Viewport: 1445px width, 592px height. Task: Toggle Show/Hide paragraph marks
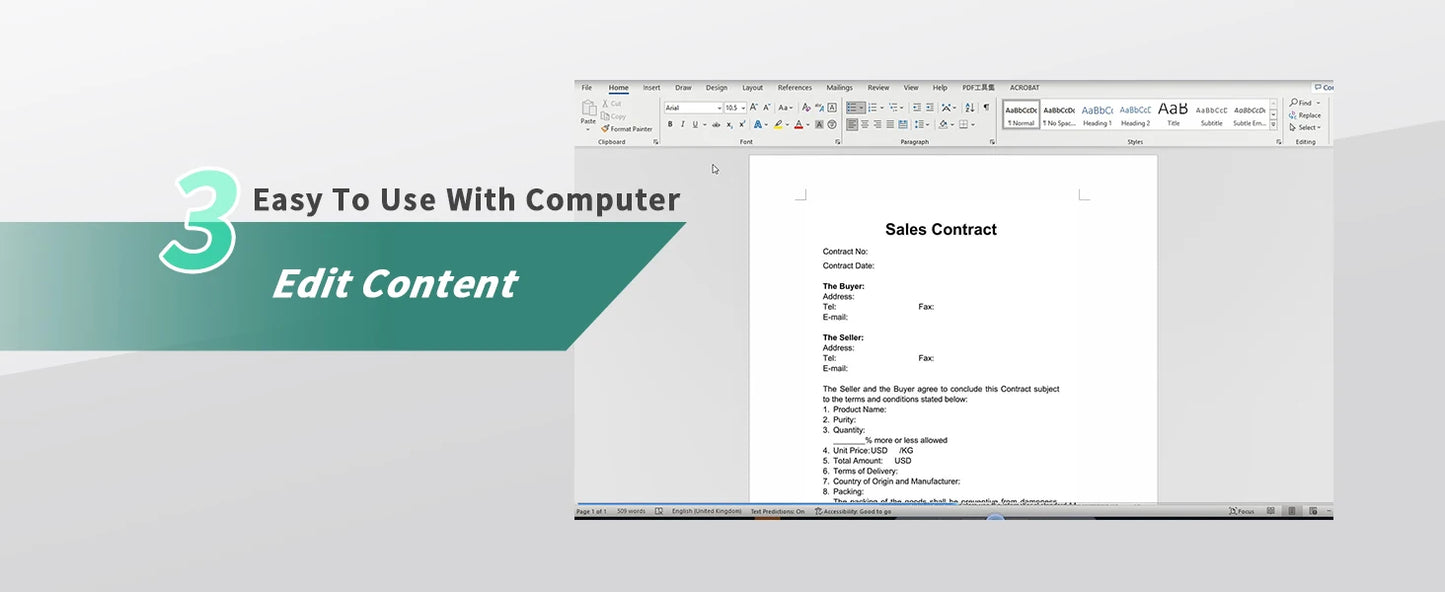click(986, 108)
